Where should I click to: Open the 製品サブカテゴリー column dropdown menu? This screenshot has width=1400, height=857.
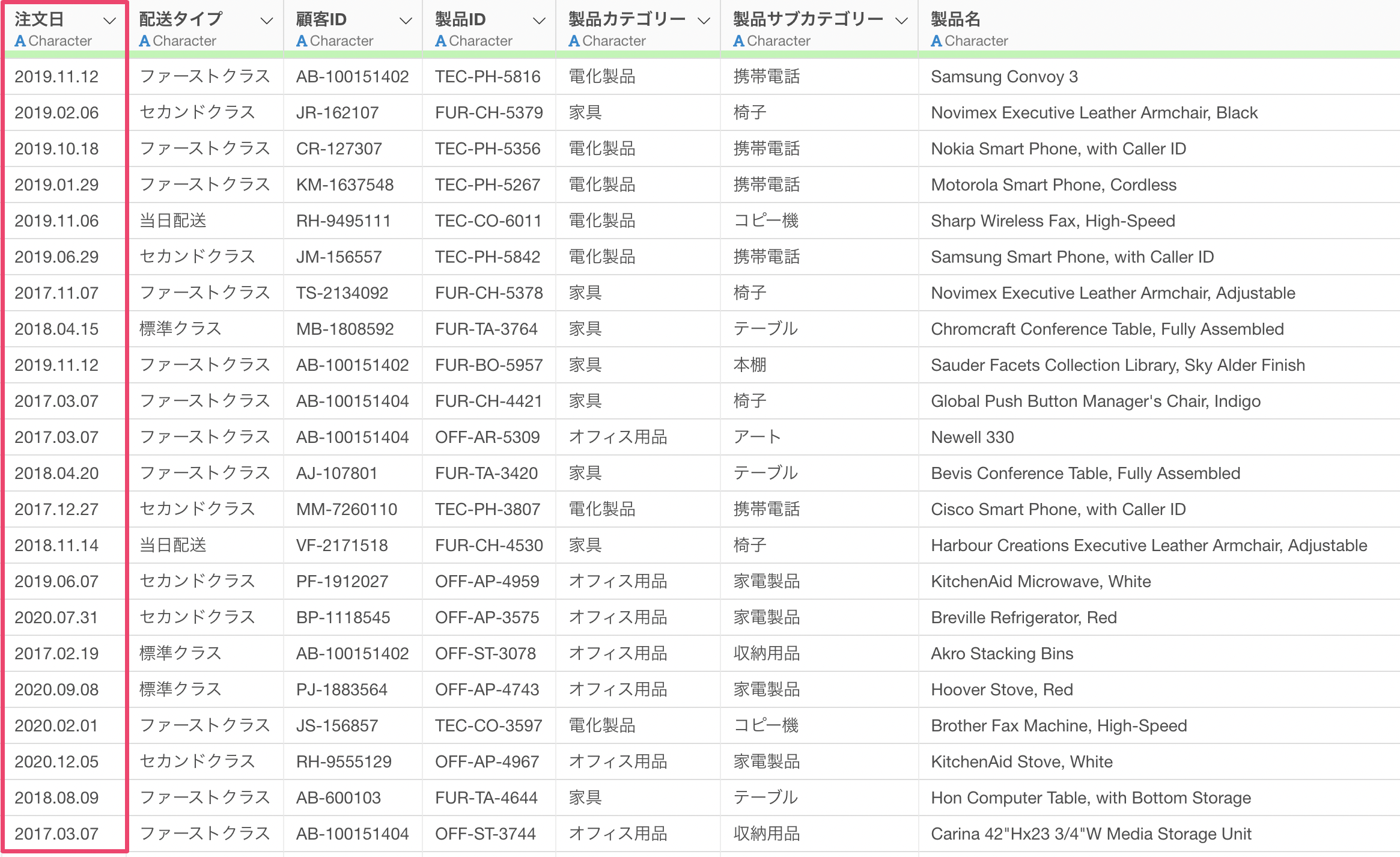(901, 21)
